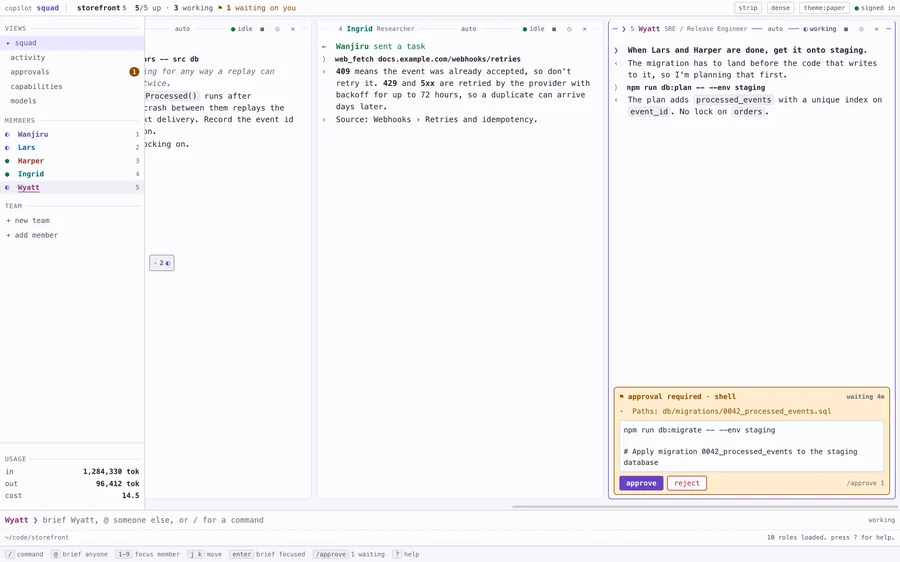Select member Harper
The height and width of the screenshot is (562, 900).
(x=72, y=161)
